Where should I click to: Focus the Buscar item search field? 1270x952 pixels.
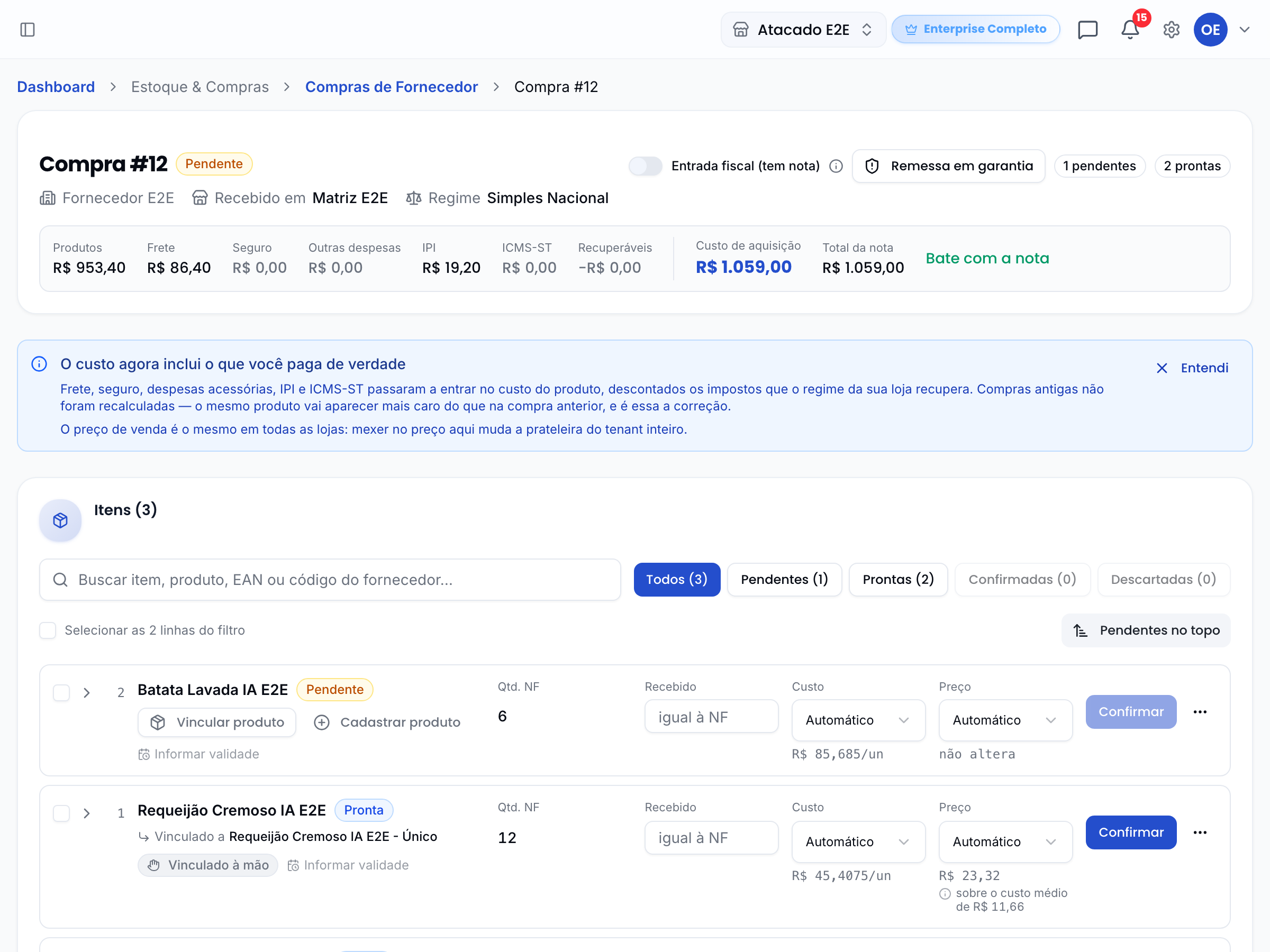click(330, 580)
